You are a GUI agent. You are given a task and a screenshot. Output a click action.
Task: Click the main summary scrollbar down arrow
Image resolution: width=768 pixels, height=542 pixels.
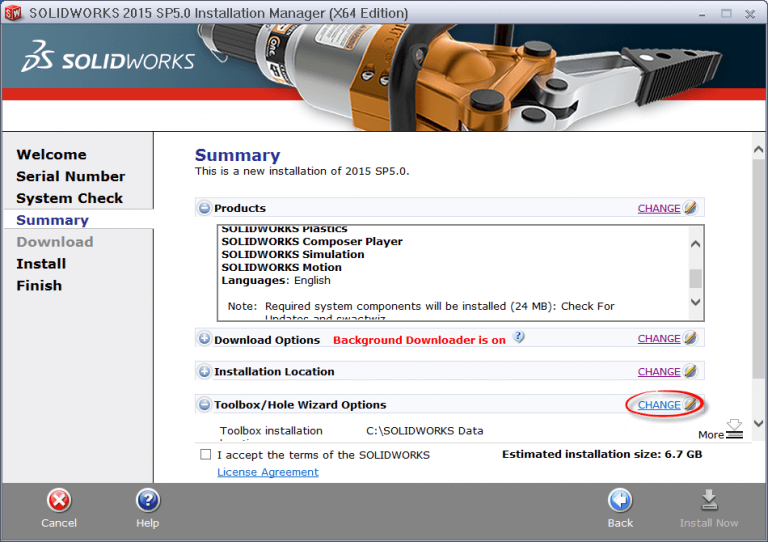(x=758, y=423)
